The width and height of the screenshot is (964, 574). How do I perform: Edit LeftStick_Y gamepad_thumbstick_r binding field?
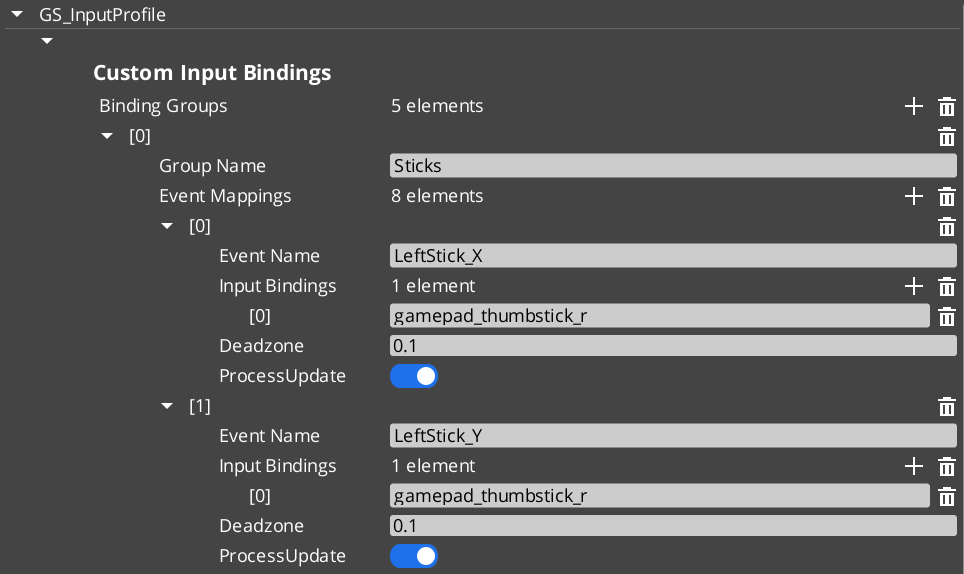660,496
